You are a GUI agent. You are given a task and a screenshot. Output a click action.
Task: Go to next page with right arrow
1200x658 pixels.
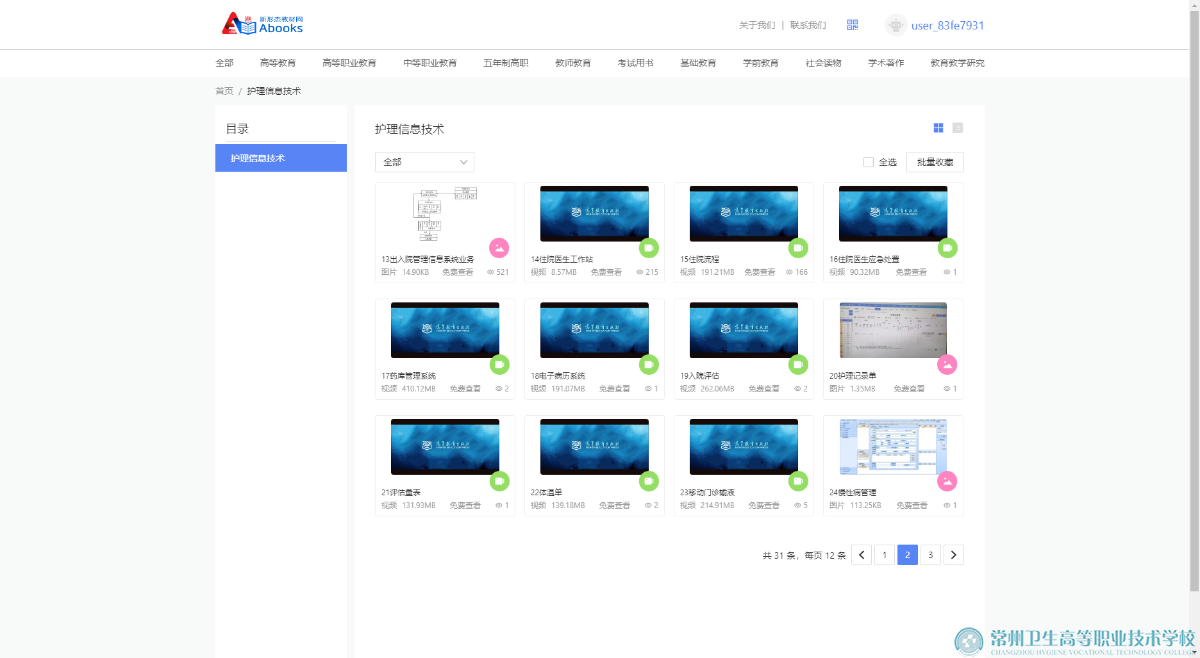point(953,555)
